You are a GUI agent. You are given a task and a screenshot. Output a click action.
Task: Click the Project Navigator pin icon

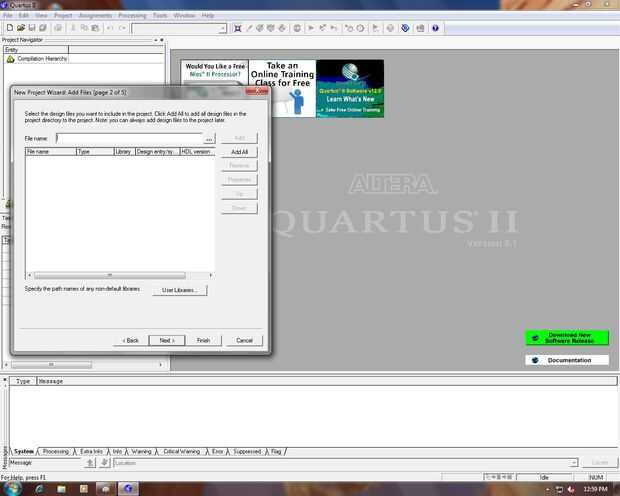pyautogui.click(x=155, y=40)
